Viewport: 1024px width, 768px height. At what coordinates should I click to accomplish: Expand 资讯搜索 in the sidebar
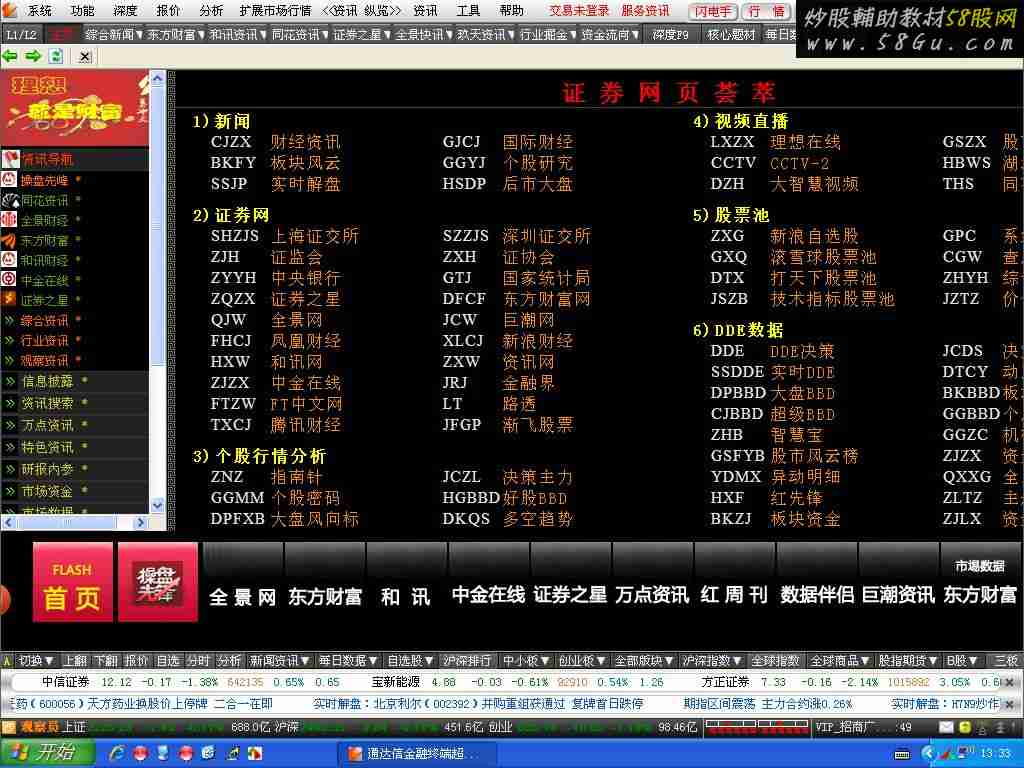[47, 403]
